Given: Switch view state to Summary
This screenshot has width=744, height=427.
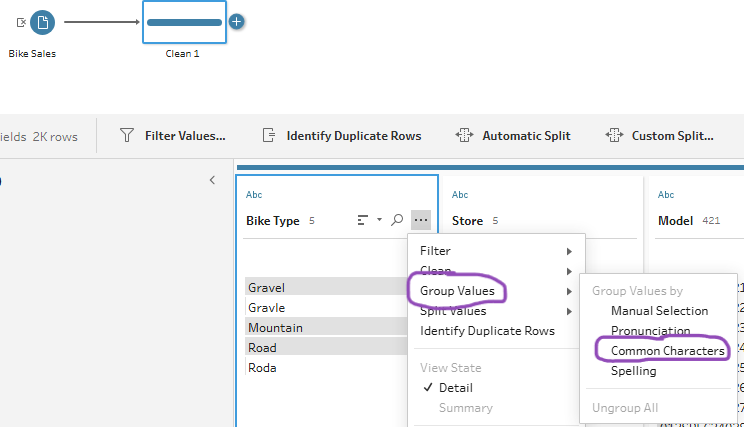Looking at the screenshot, I should [465, 407].
